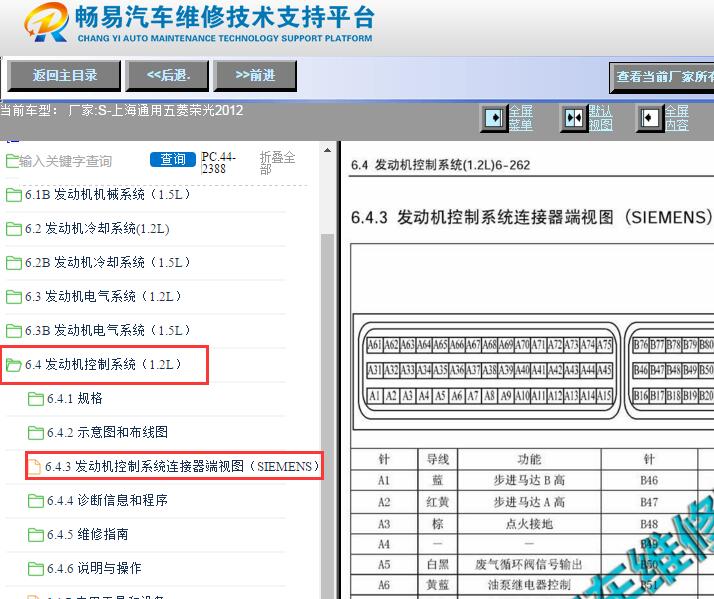Expand 6.1B 发动机机械系统（1.5L）
Image resolution: width=714 pixels, height=599 pixels.
(x=107, y=195)
